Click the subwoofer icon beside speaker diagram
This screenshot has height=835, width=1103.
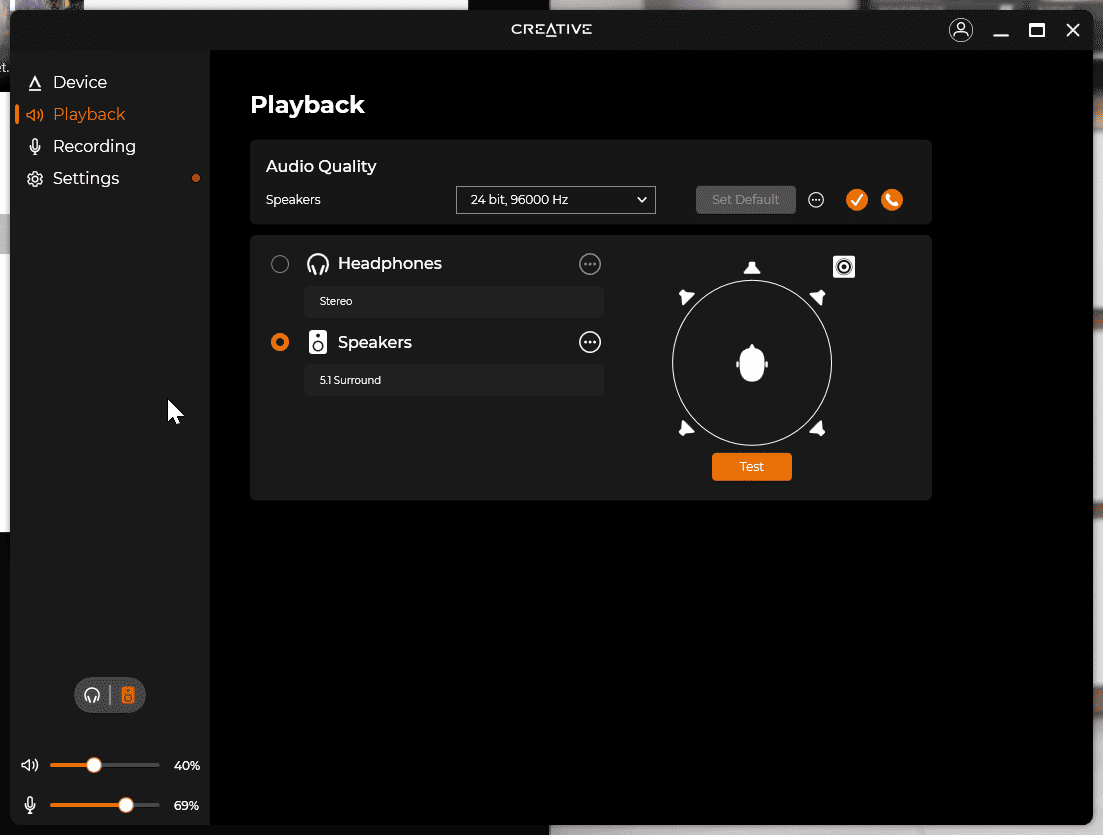coord(844,267)
